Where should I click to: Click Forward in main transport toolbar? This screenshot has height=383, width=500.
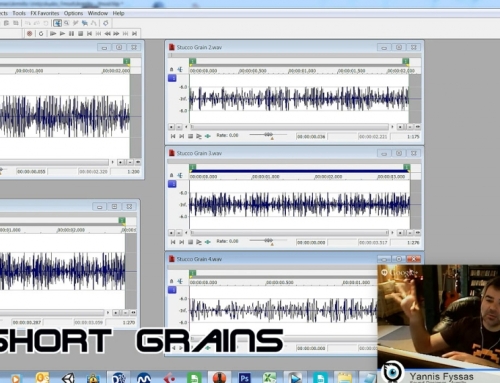pos(116,34)
